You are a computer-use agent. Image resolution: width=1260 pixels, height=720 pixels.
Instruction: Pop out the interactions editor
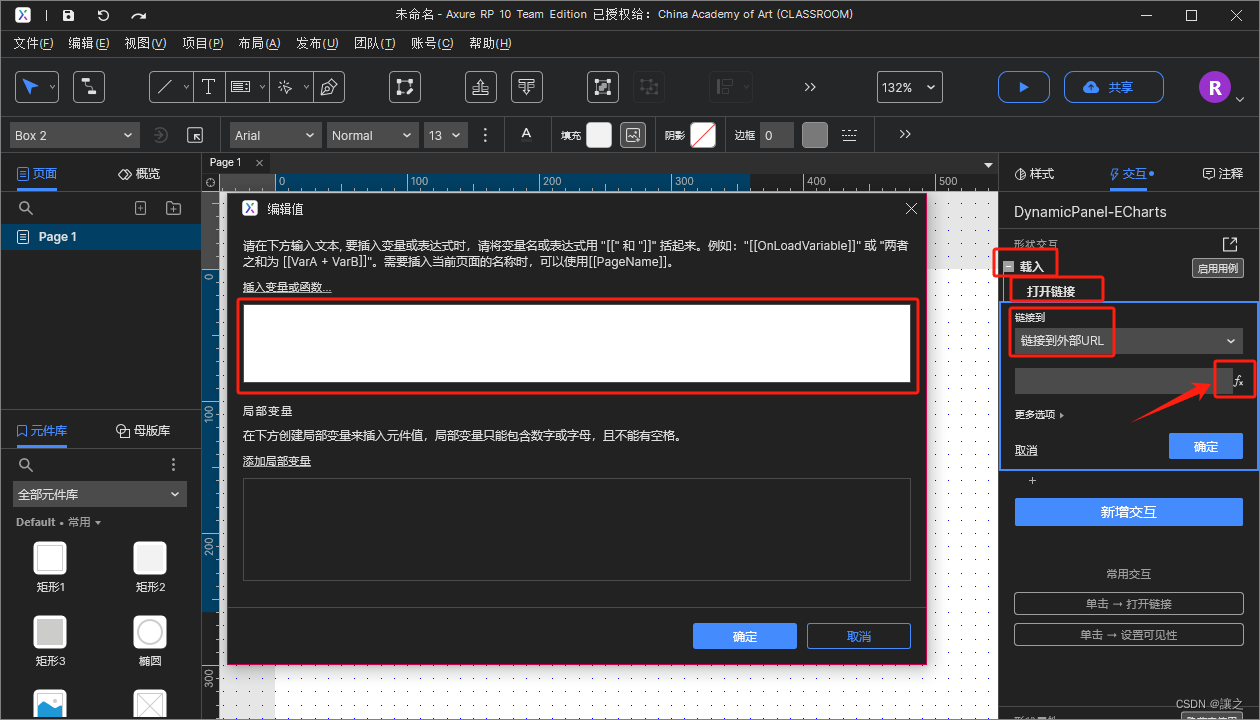point(1230,244)
